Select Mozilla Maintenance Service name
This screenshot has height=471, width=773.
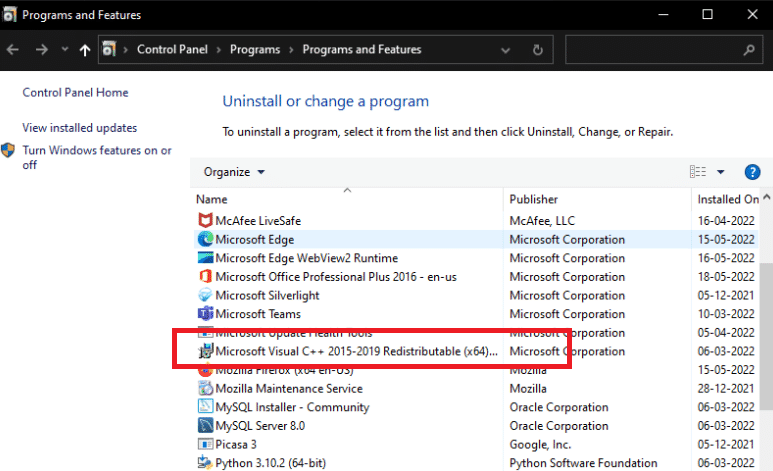[x=289, y=389]
